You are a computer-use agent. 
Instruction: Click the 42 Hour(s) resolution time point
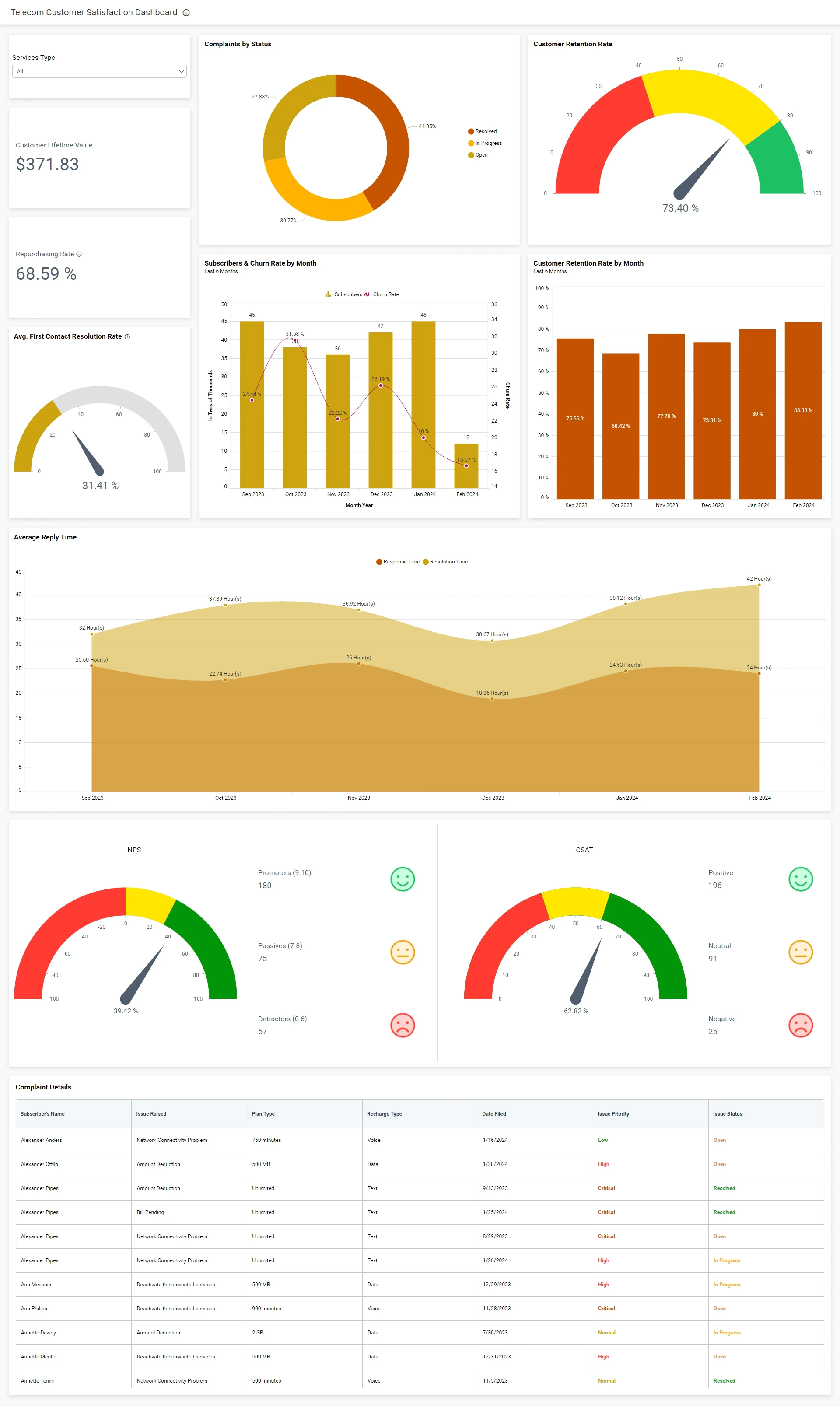pyautogui.click(x=759, y=585)
